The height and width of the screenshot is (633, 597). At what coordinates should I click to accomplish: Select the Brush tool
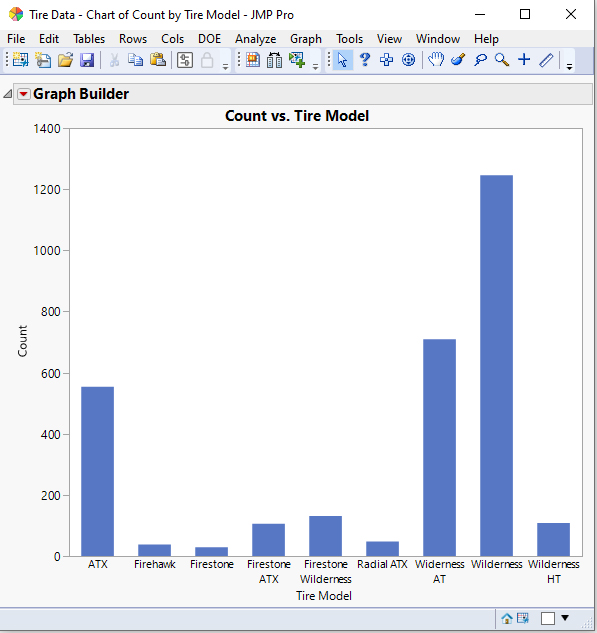458,59
